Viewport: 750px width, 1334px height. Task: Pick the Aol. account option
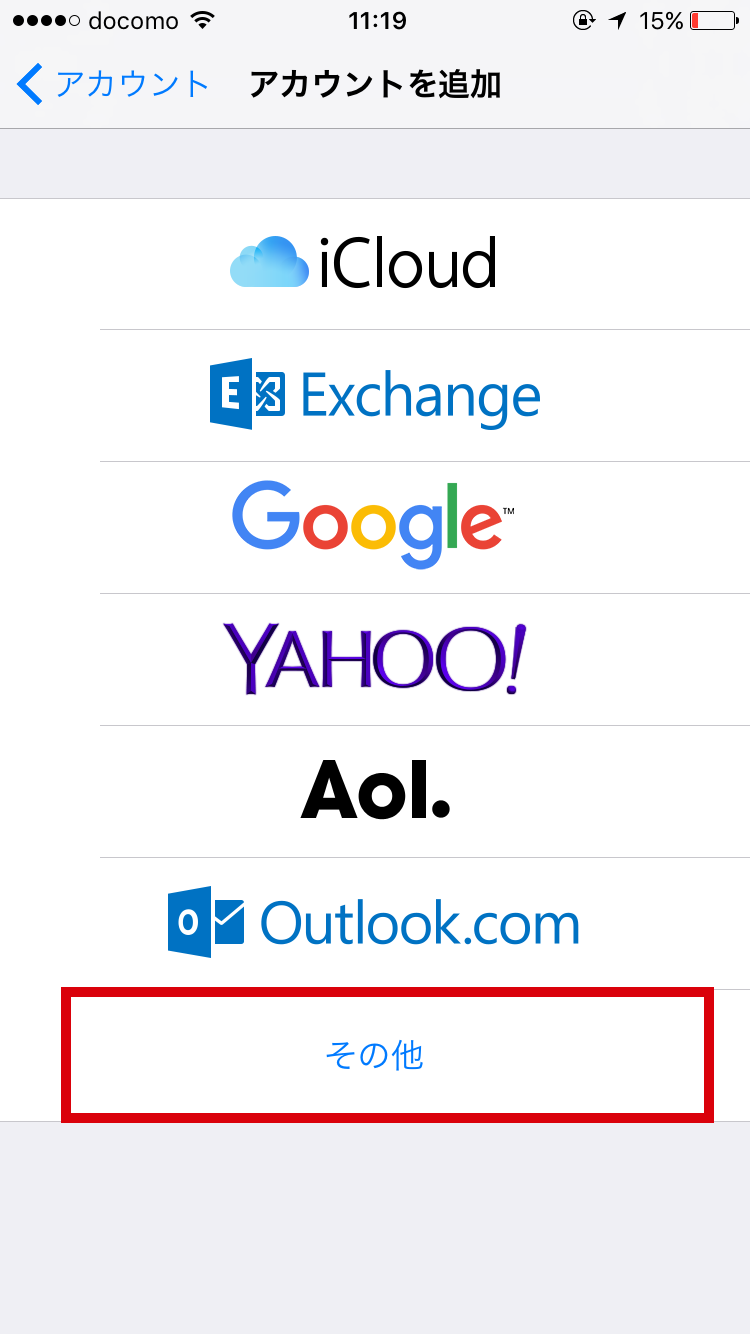point(375,792)
